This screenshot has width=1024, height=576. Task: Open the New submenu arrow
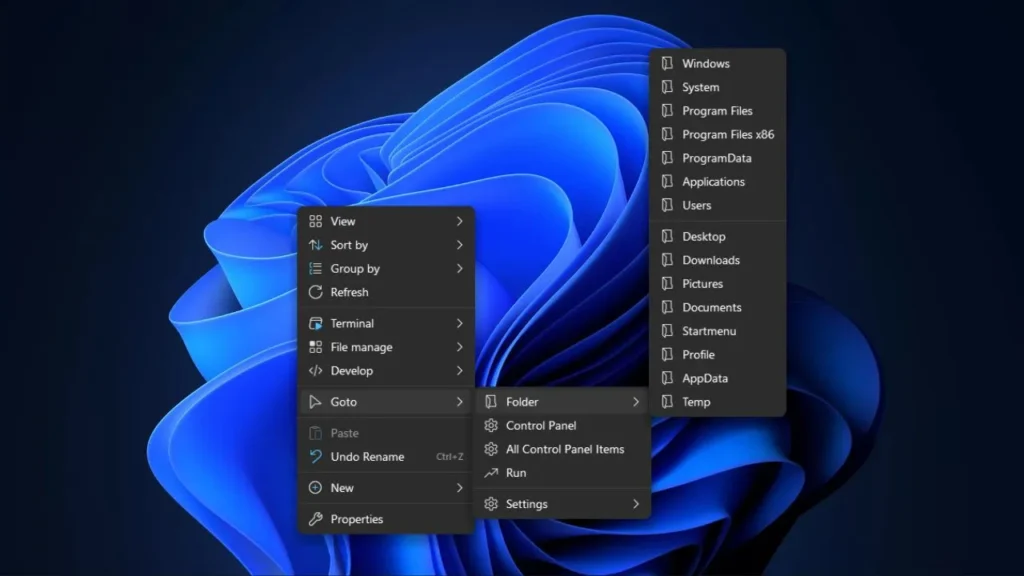tap(460, 488)
